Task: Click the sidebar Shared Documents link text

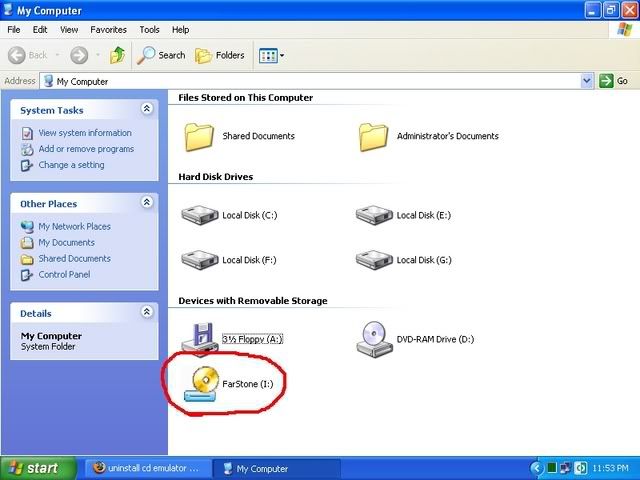Action: point(75,259)
